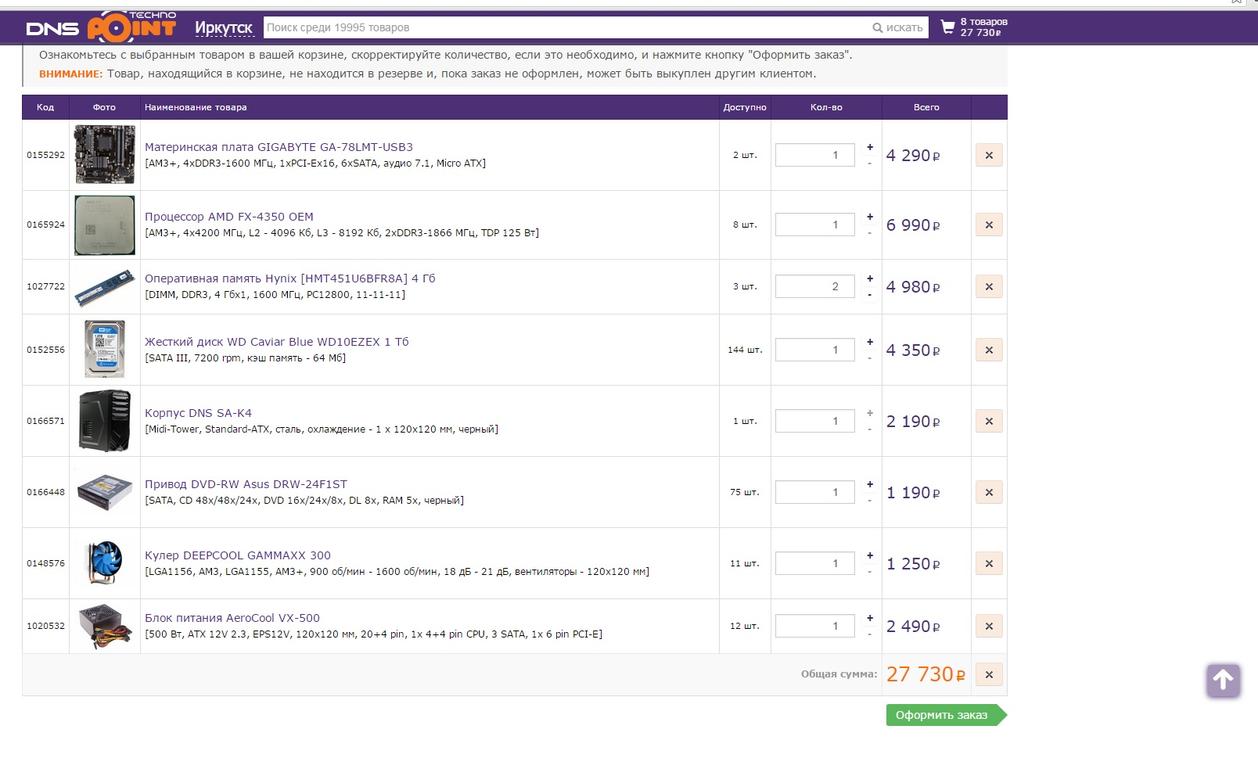
Task: Click the scroll-to-top arrow button
Action: coord(1223,681)
